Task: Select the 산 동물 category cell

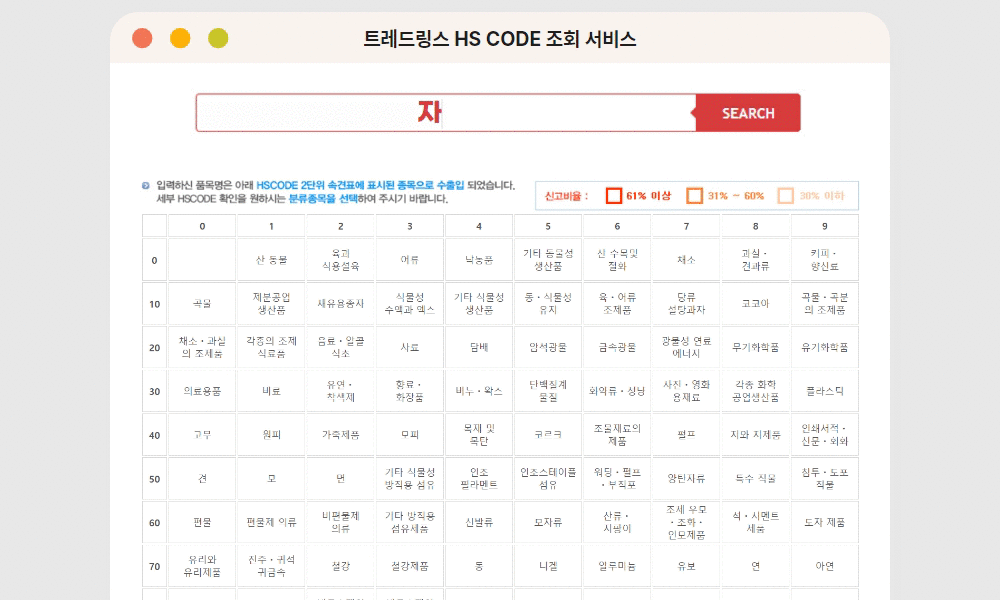Action: pyautogui.click(x=271, y=260)
